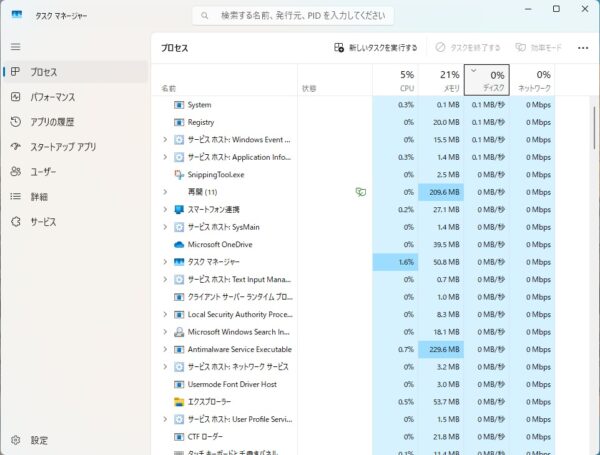Screen dimensions: 600x455
Task: Click the Antimalware Service Executable icon
Action: pos(179,349)
